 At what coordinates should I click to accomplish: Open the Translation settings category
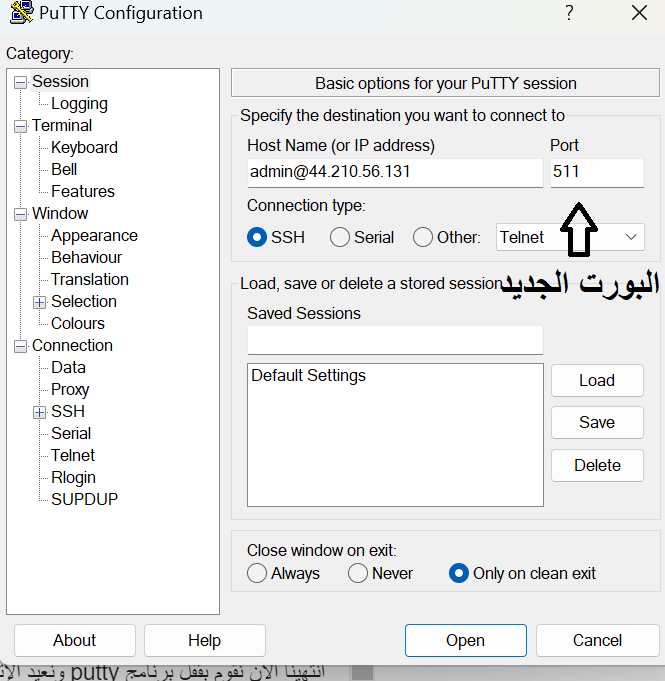(x=90, y=280)
